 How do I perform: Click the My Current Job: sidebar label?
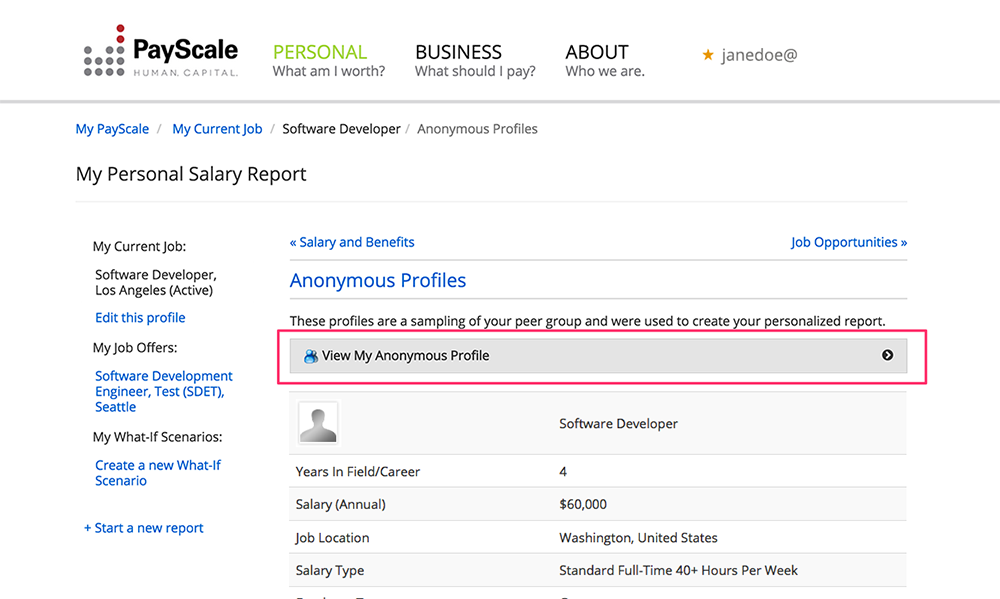(x=139, y=247)
